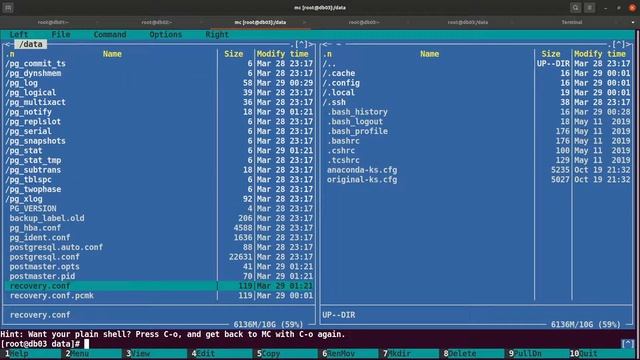
Task: Switch to the root@db03:/data tab
Action: 468,22
